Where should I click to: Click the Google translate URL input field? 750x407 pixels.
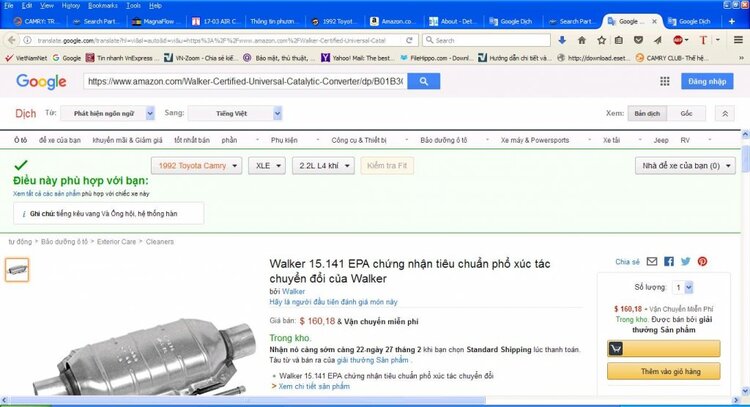point(245,81)
